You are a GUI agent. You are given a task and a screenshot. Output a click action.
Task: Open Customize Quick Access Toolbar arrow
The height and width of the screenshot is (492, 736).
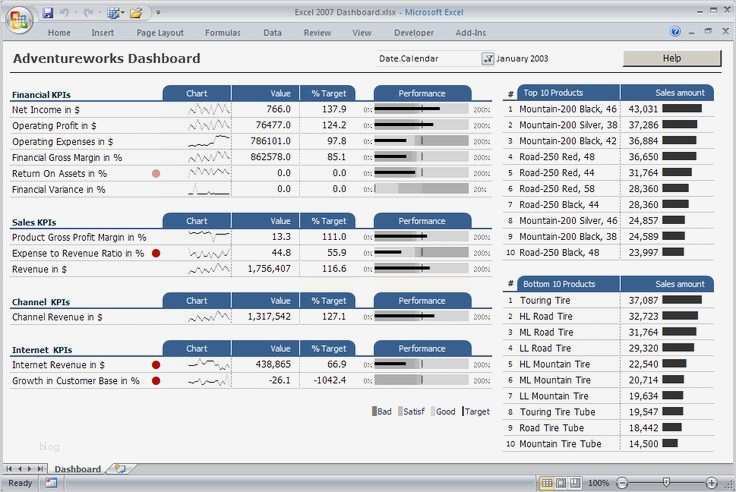tap(158, 13)
